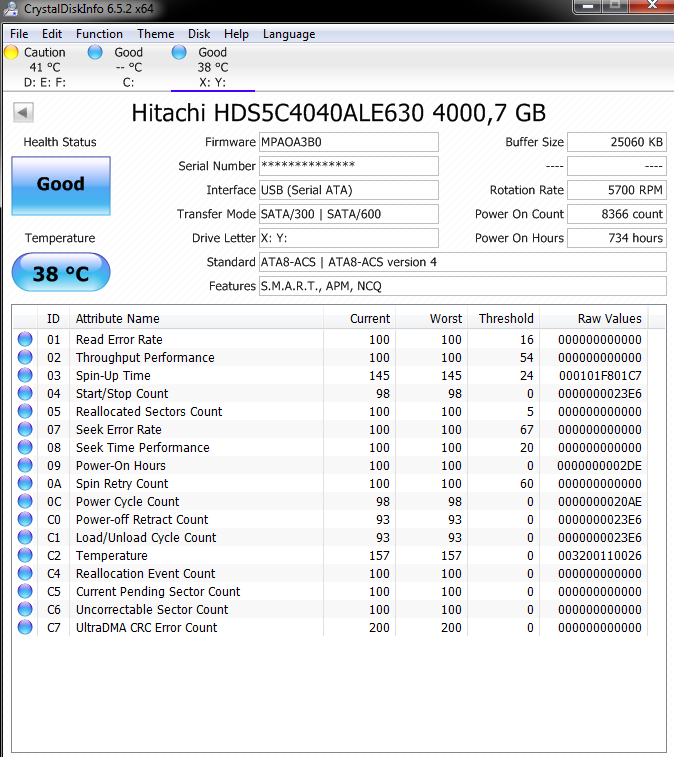Click the Firmware field MPAOA3B0

(x=349, y=142)
